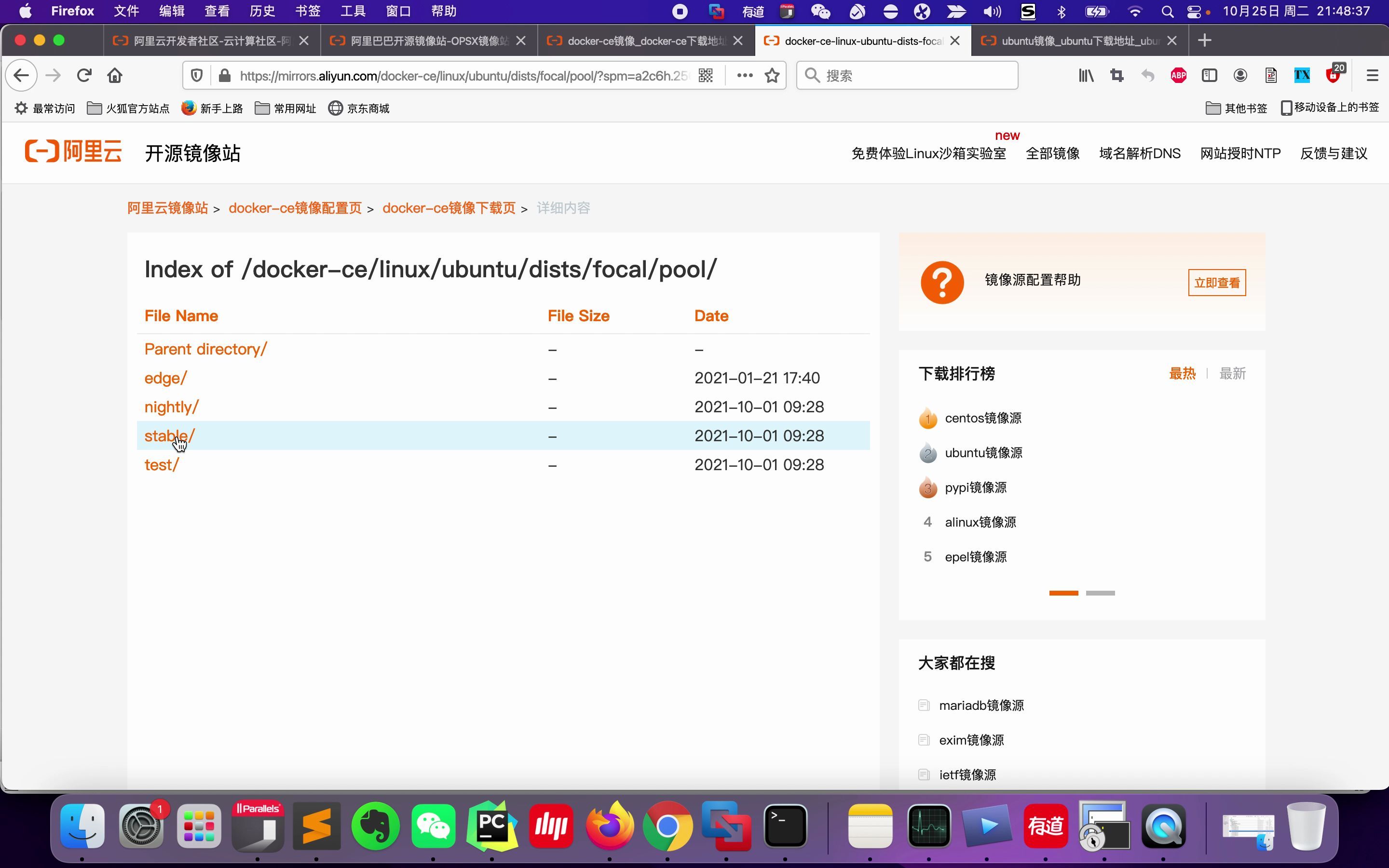Screen dimensions: 1389x868
Task: Open a new browser tab
Action: pyautogui.click(x=1204, y=40)
